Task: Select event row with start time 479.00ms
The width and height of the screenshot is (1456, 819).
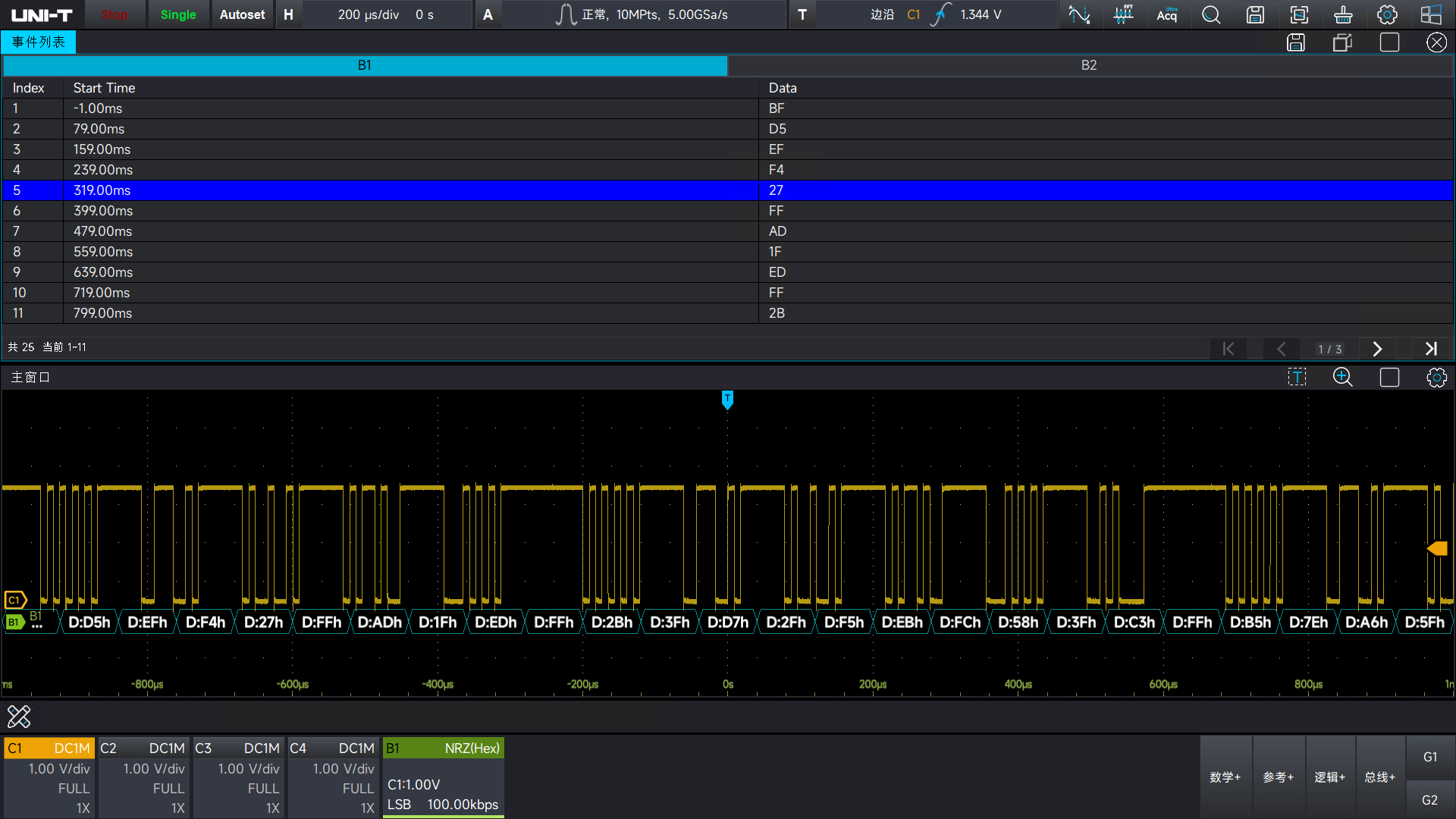Action: (727, 231)
